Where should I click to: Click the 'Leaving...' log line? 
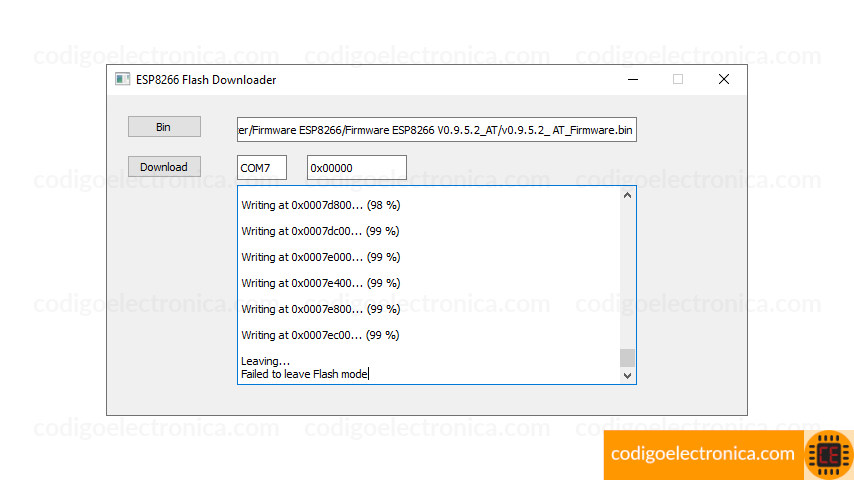coord(265,361)
